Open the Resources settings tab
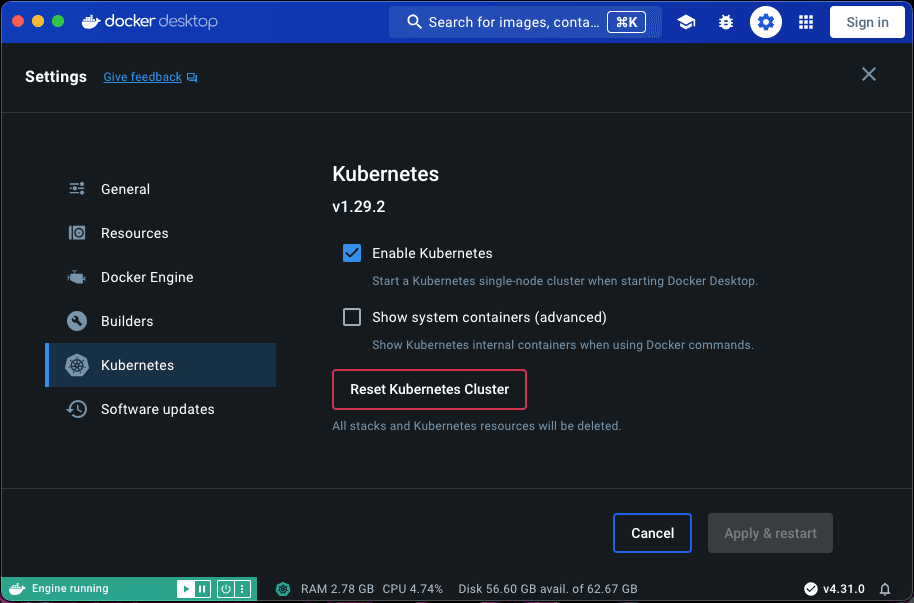Image resolution: width=914 pixels, height=603 pixels. (x=160, y=233)
